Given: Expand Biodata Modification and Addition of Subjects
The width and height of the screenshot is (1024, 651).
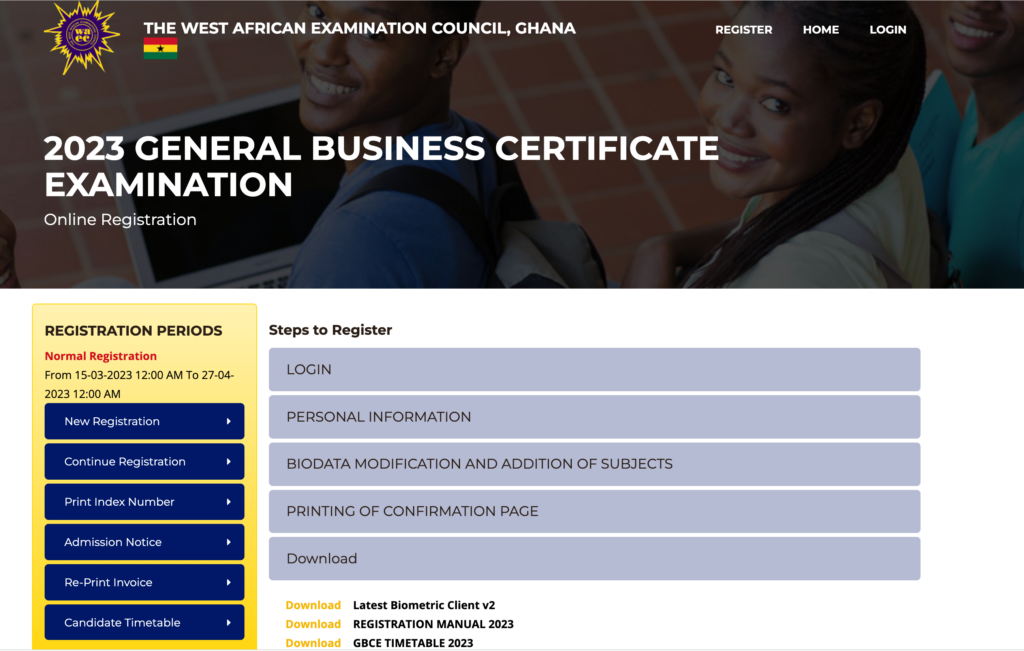Looking at the screenshot, I should click(594, 464).
